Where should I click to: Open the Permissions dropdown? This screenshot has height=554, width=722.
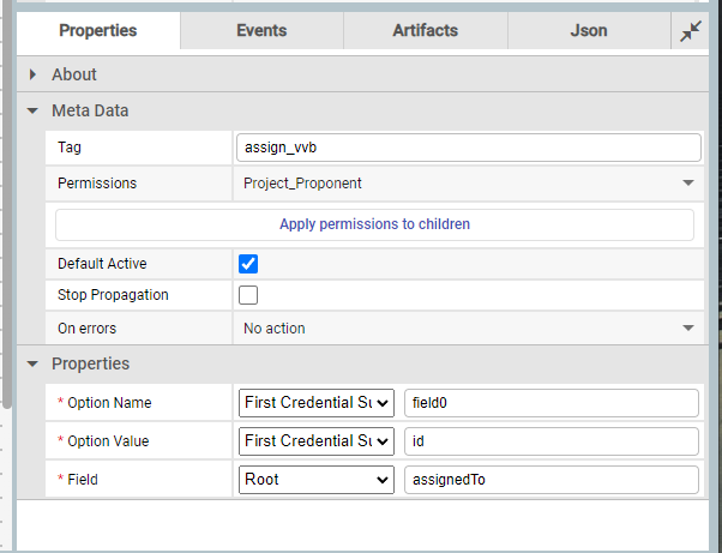pyautogui.click(x=468, y=183)
